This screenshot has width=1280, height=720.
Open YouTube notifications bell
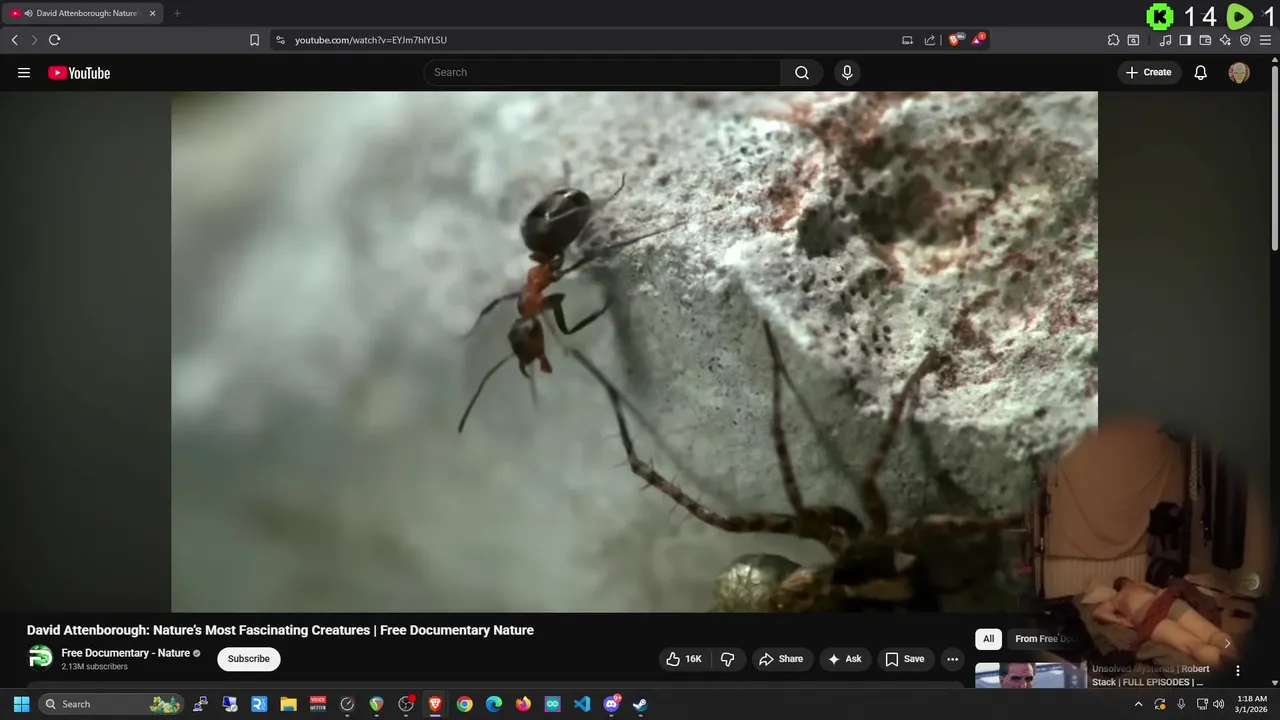pyautogui.click(x=1201, y=72)
